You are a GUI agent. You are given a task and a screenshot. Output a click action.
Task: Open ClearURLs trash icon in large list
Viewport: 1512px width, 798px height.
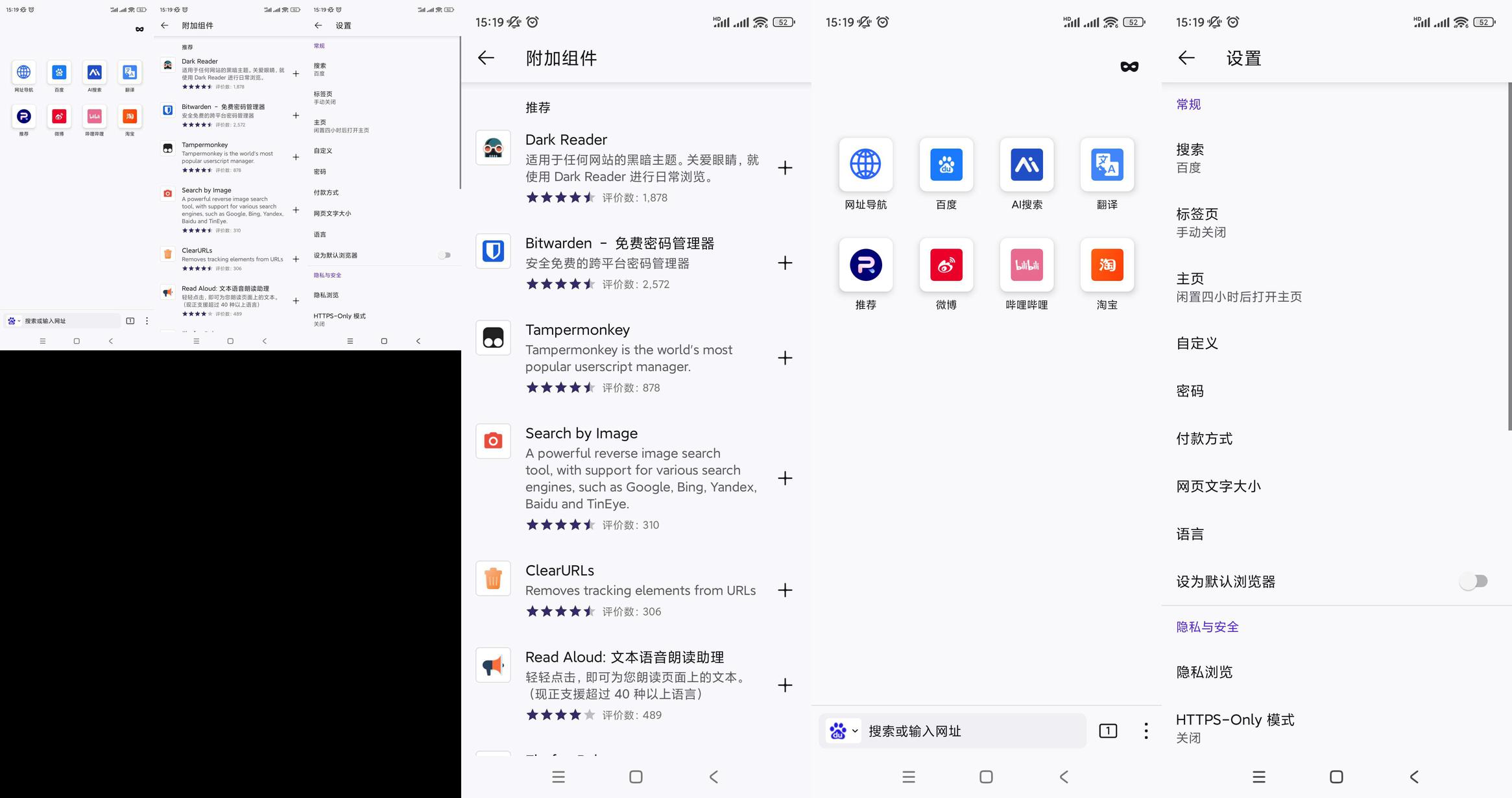493,578
